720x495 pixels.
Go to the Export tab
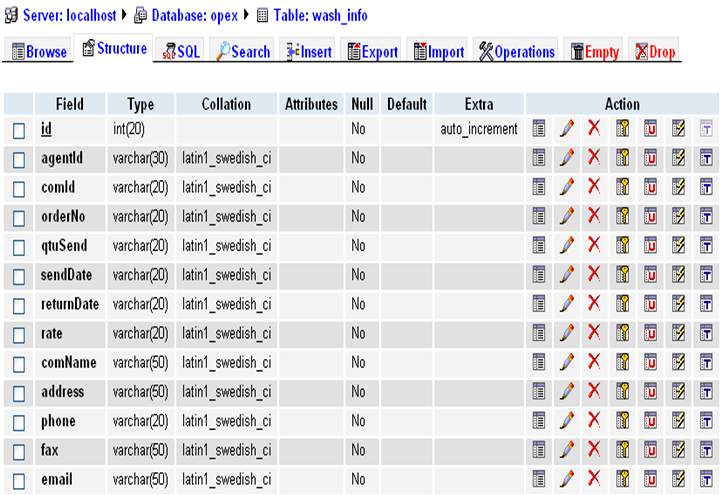[372, 52]
